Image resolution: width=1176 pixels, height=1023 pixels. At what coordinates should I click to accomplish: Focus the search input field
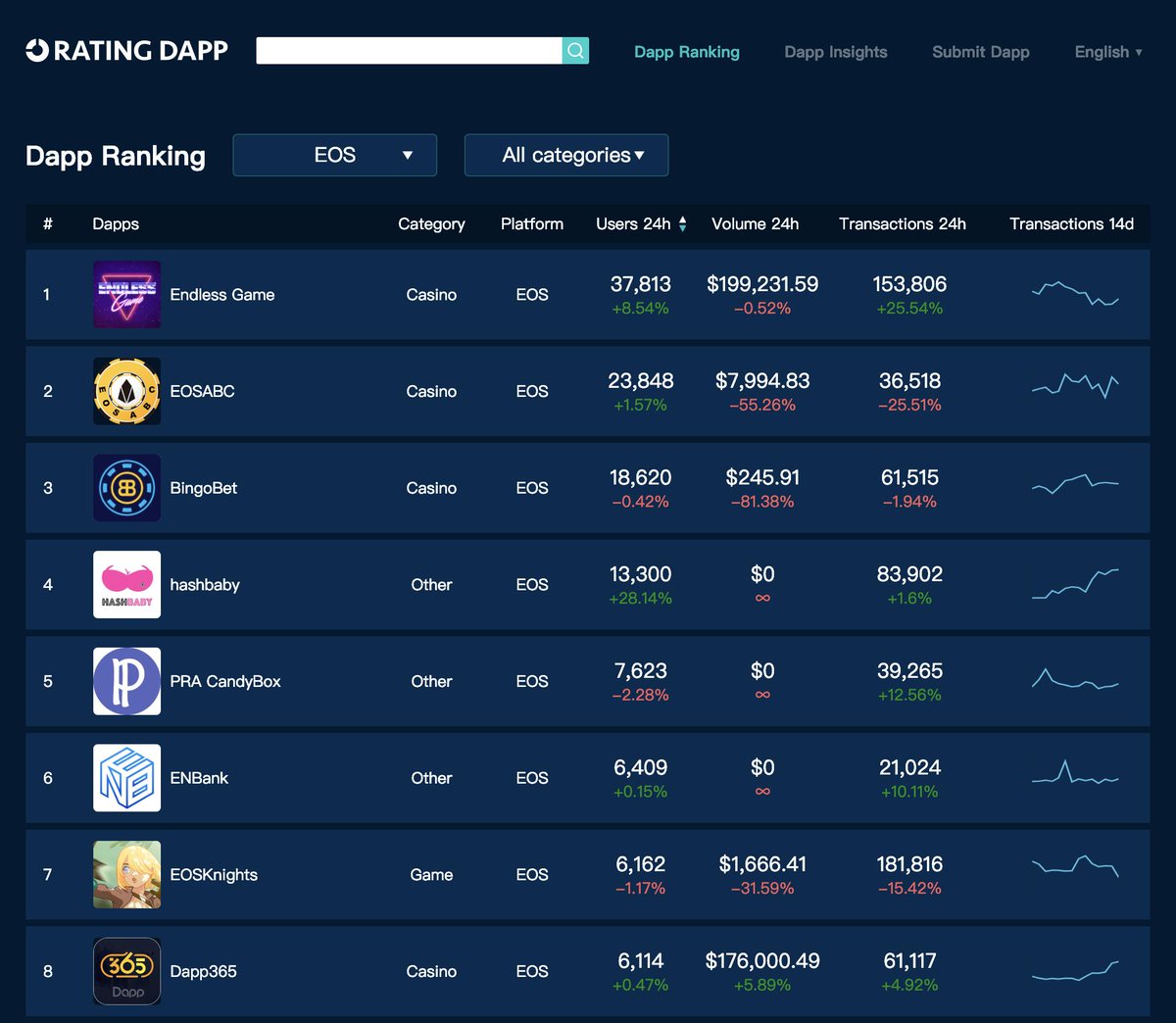pos(410,51)
